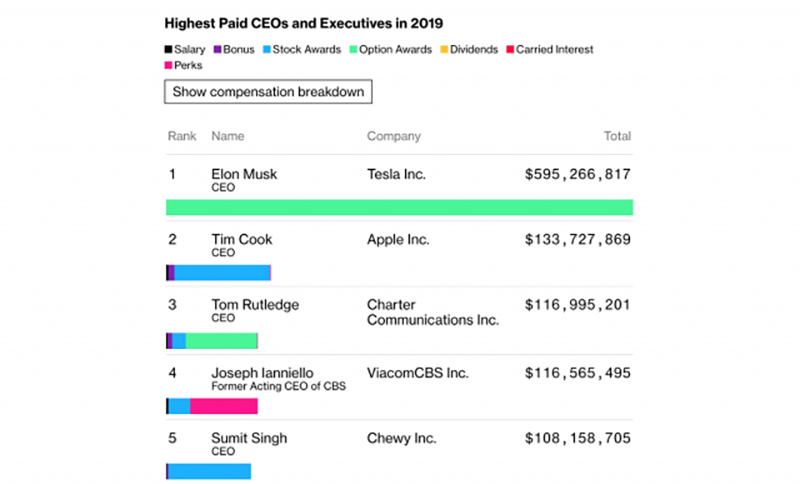Click the green Option Awards legend swatch
This screenshot has width=800, height=484.
click(353, 50)
